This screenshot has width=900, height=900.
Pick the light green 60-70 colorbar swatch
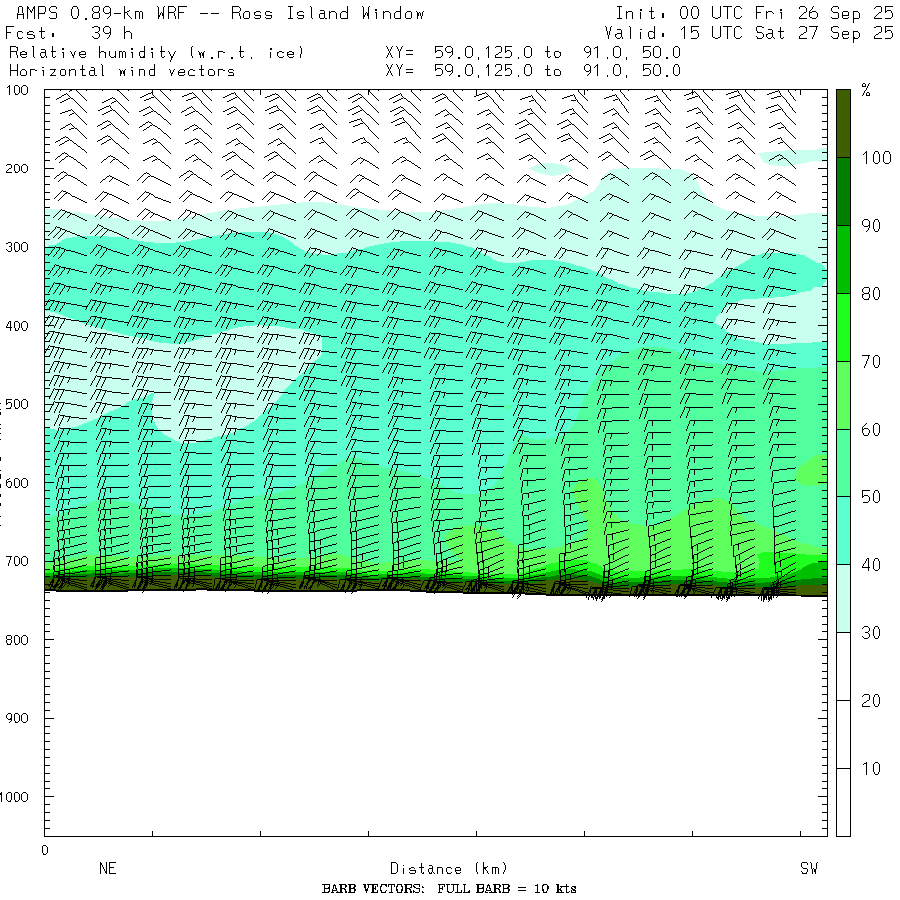(x=843, y=395)
